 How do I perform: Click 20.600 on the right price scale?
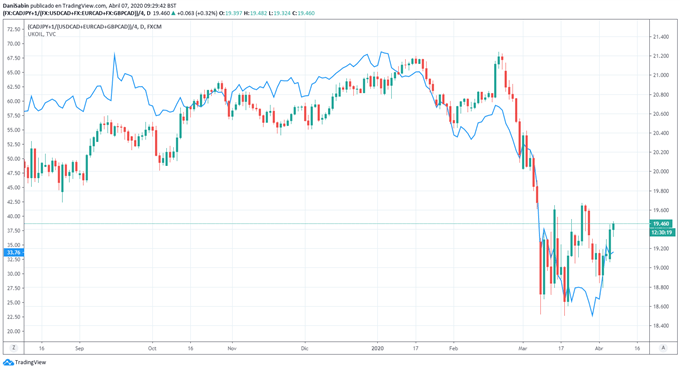[x=660, y=114]
